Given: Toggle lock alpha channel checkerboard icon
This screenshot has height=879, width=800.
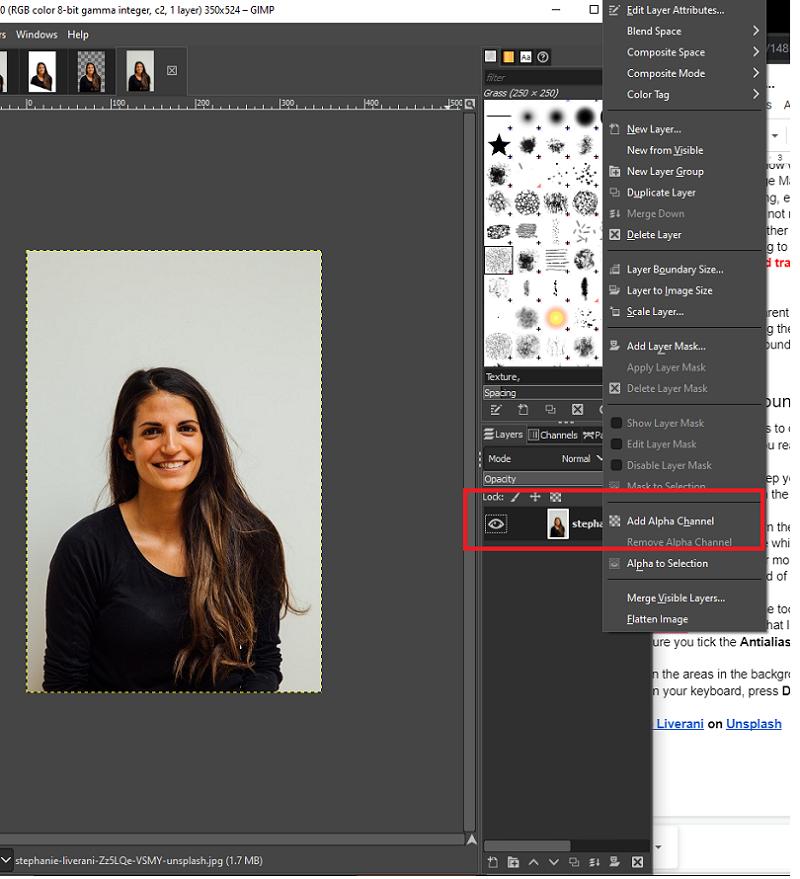Looking at the screenshot, I should (556, 497).
